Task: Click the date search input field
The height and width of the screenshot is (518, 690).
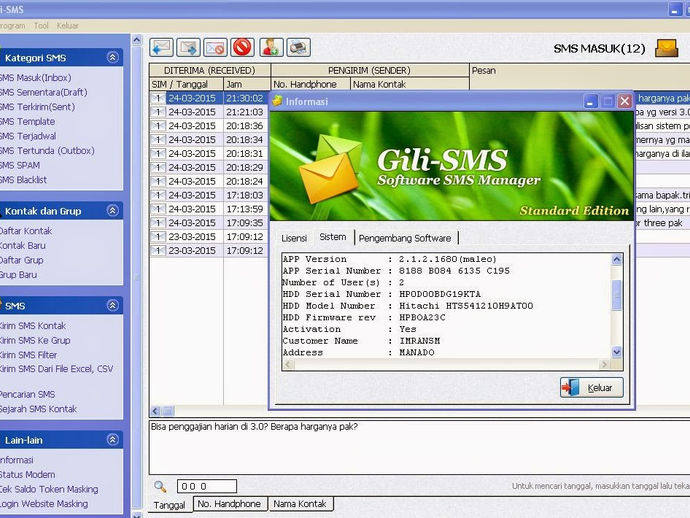Action: (207, 486)
